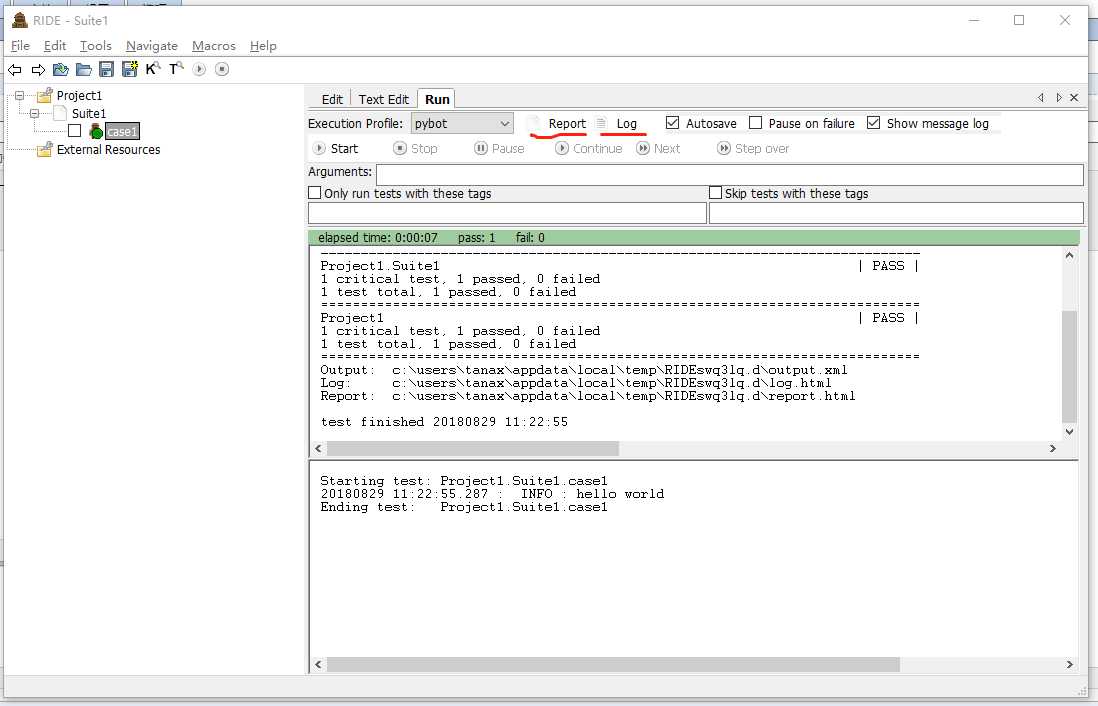Click the message log scroll-right arrow

click(x=1069, y=664)
